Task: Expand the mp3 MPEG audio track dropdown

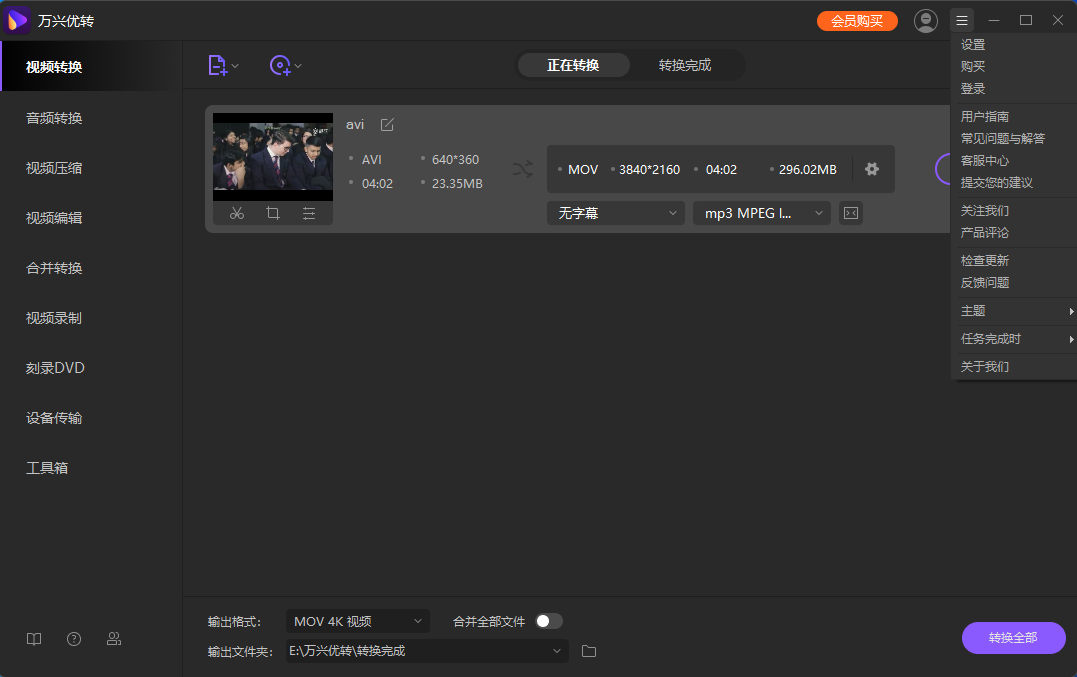Action: click(x=762, y=214)
